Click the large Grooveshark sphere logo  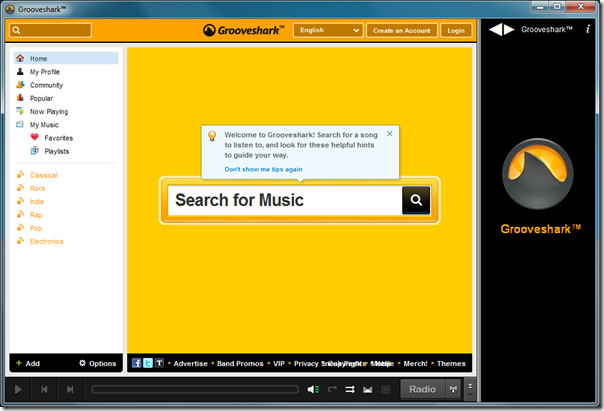pyautogui.click(x=538, y=174)
